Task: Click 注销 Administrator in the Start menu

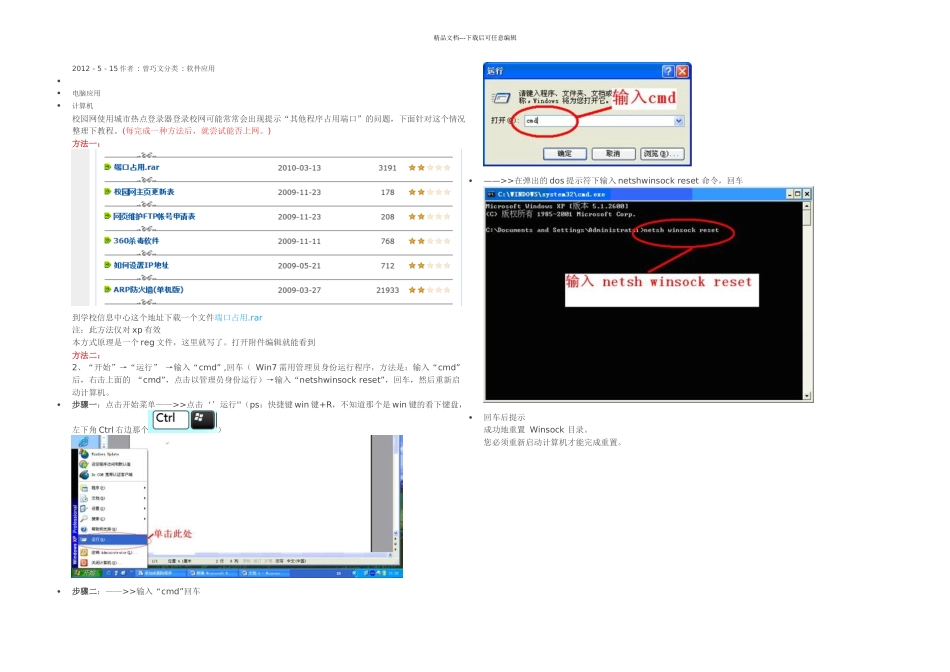Action: [113, 553]
